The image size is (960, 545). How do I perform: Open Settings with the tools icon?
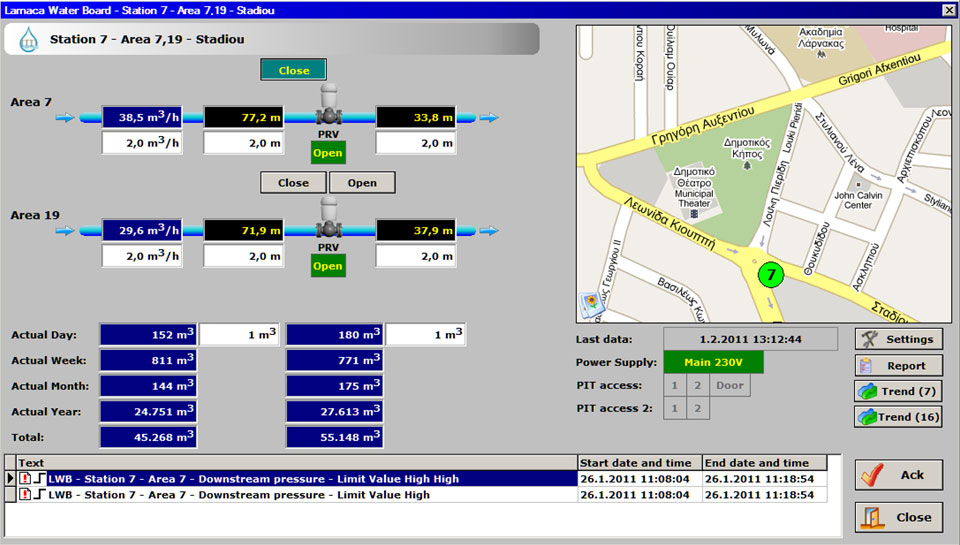click(x=898, y=339)
